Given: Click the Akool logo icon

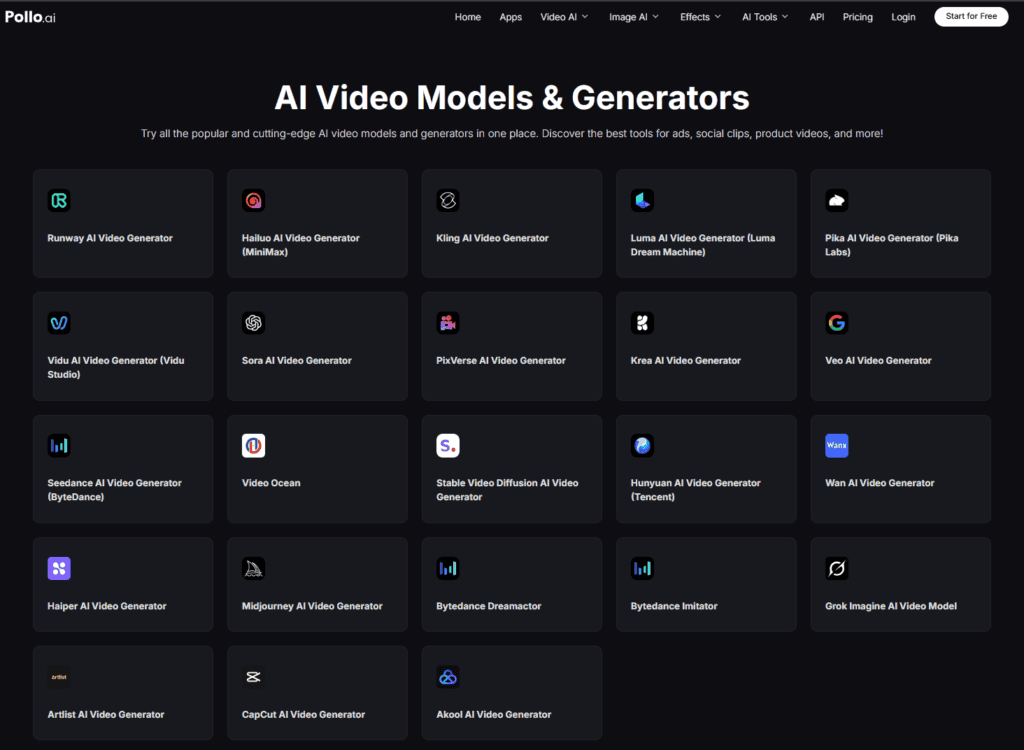Looking at the screenshot, I should 448,677.
